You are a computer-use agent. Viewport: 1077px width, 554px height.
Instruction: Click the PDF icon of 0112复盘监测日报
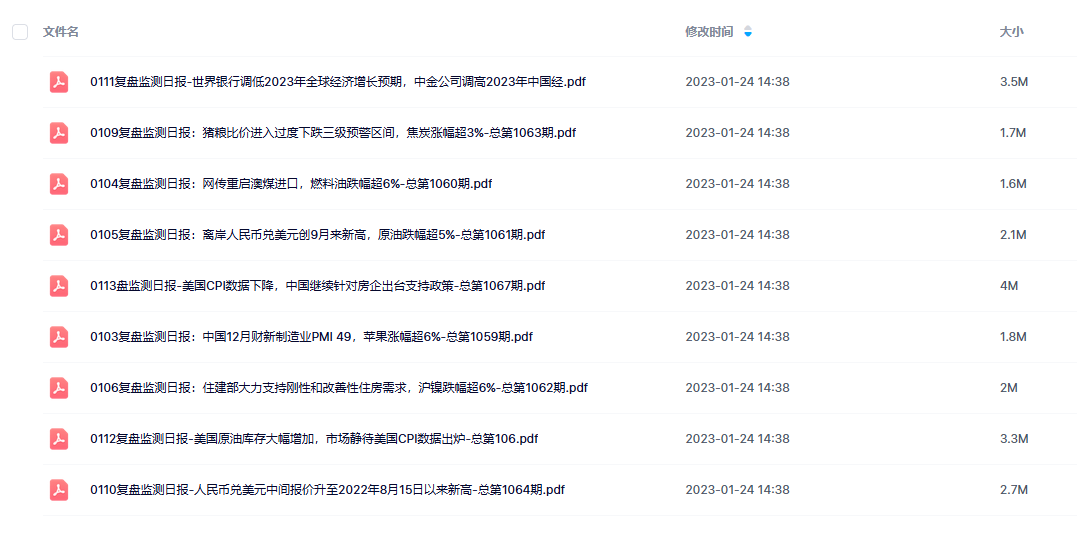click(59, 439)
